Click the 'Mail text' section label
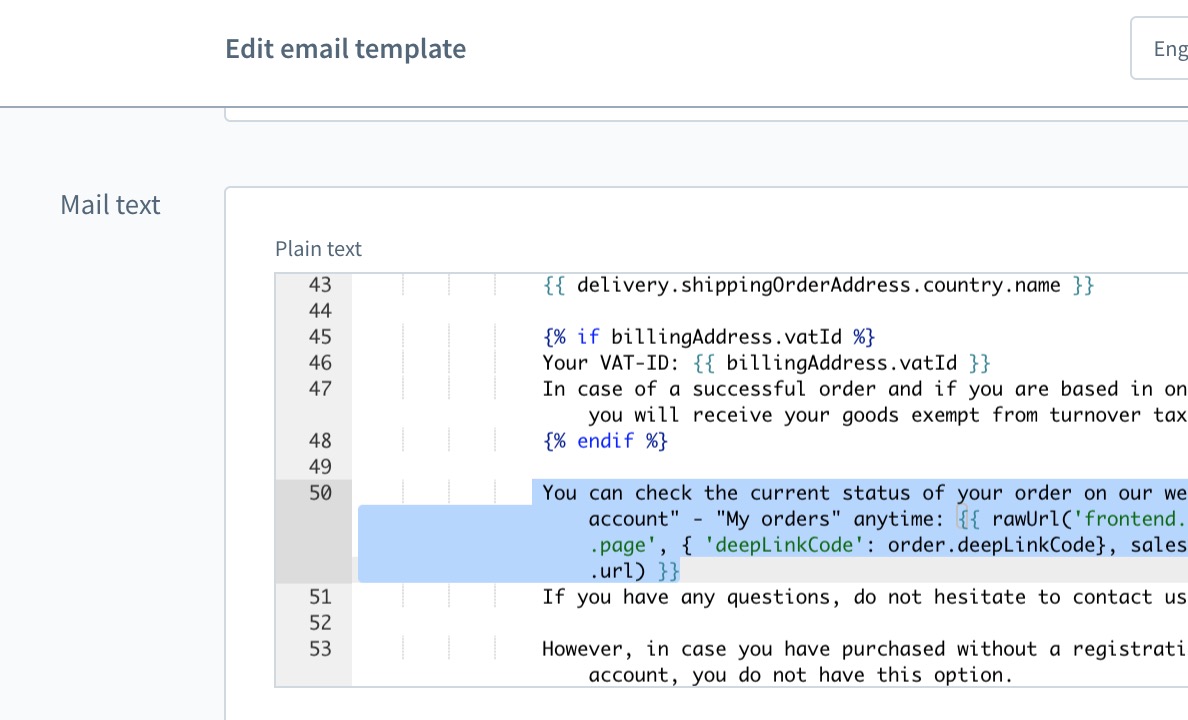This screenshot has height=720, width=1188. tap(110, 205)
